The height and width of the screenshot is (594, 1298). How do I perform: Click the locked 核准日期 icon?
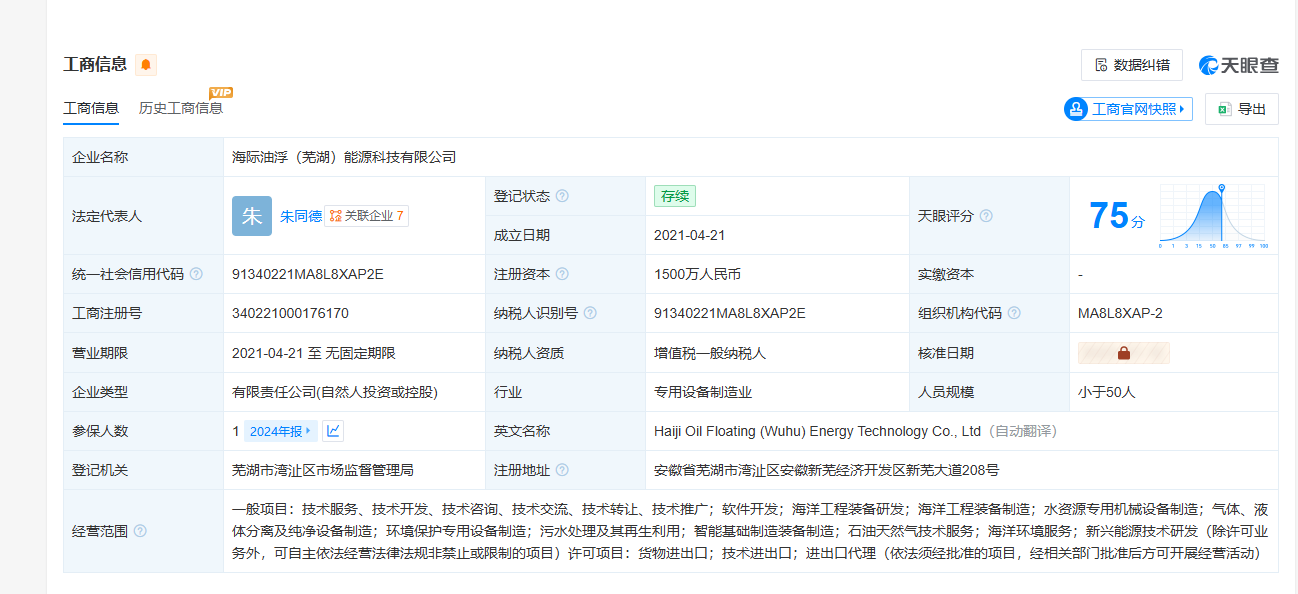tap(1124, 353)
